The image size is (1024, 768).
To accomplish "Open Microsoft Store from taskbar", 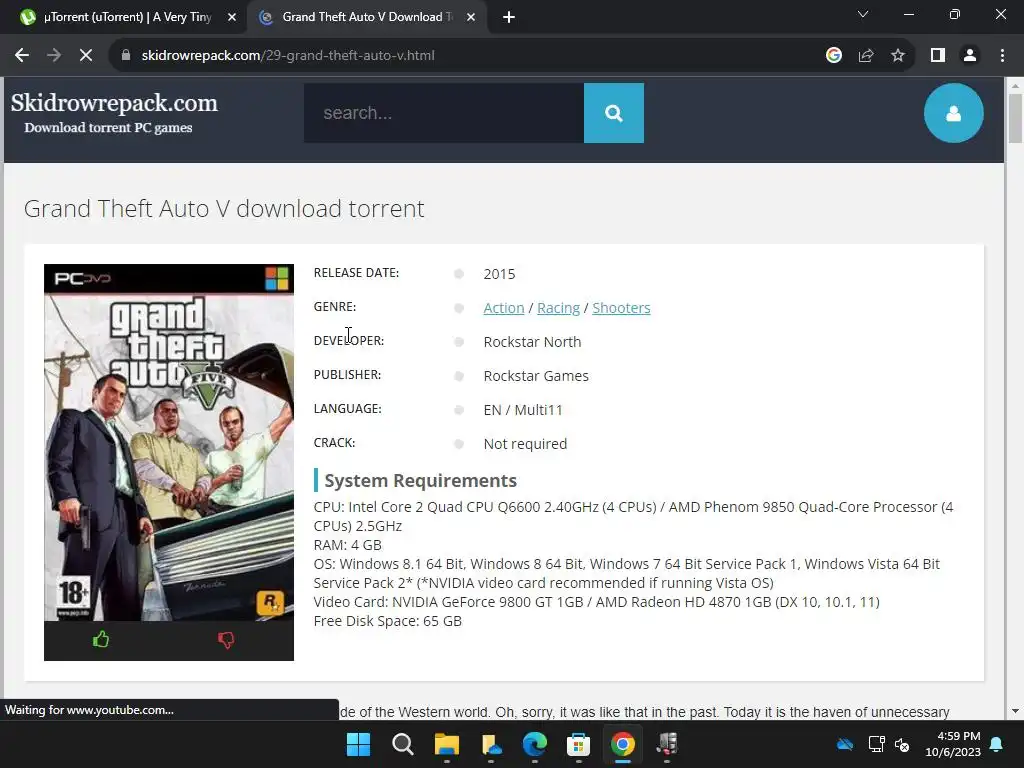I will (579, 744).
